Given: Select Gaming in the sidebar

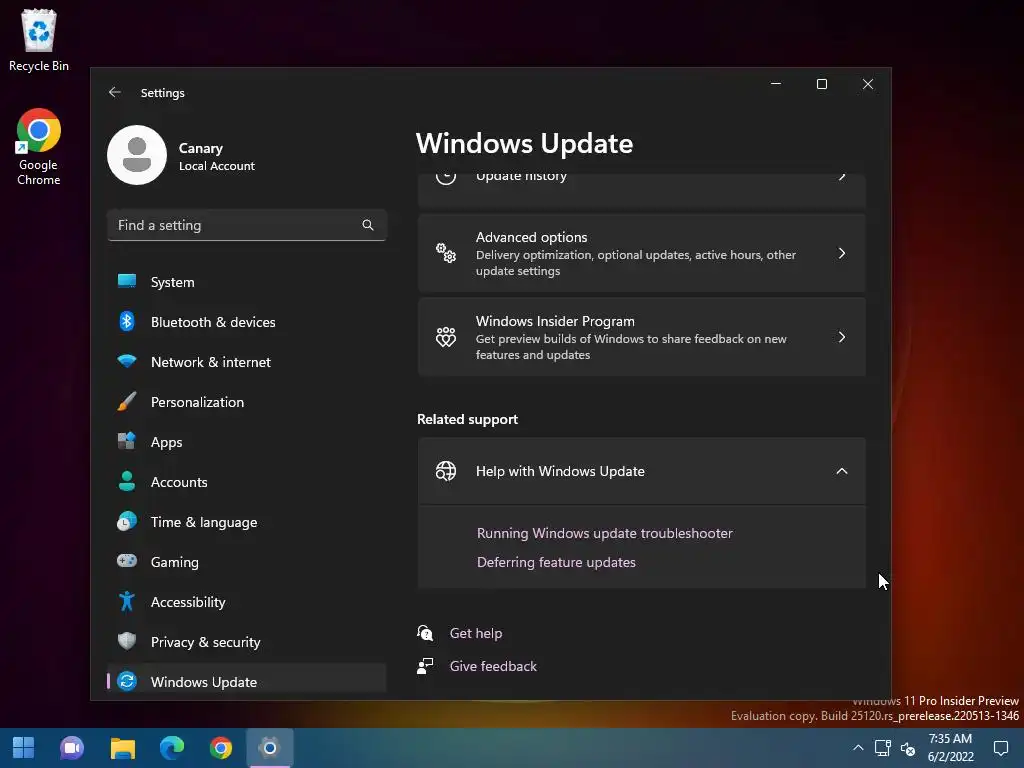Looking at the screenshot, I should [x=247, y=562].
